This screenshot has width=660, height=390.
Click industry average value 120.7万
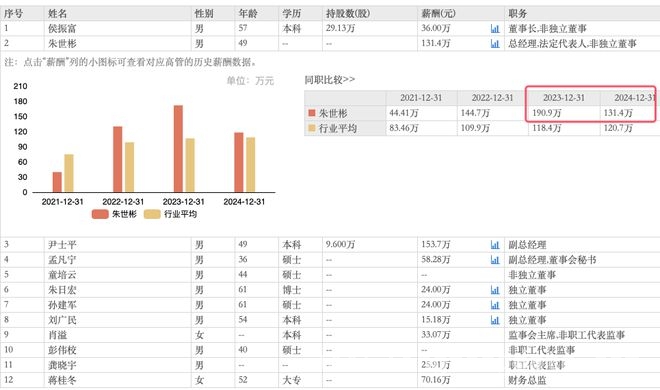[618, 128]
